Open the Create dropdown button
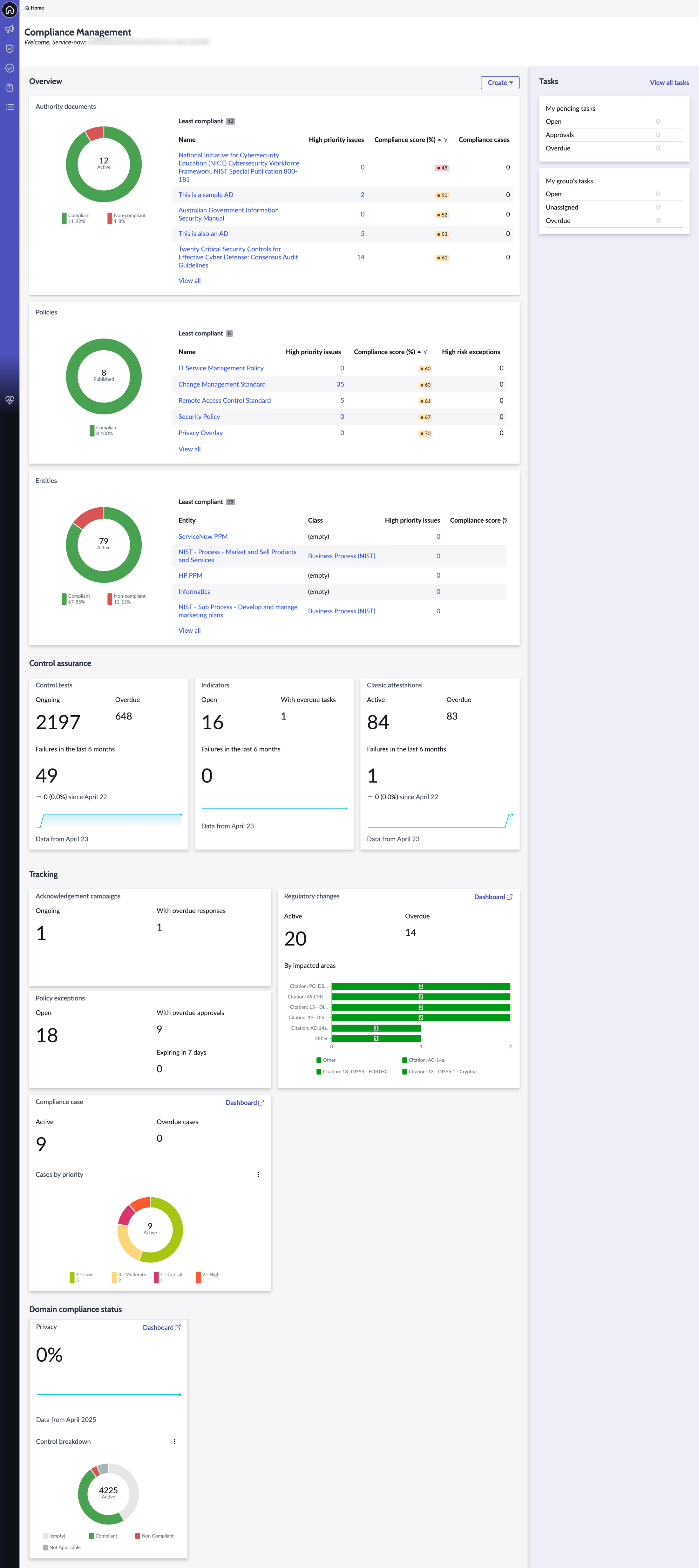The image size is (699, 1568). (x=500, y=83)
